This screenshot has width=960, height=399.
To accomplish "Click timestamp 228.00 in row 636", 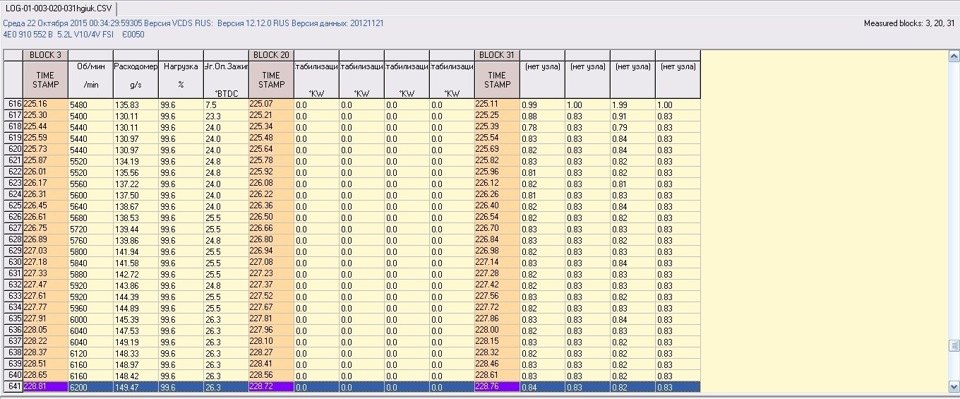I will coord(497,329).
